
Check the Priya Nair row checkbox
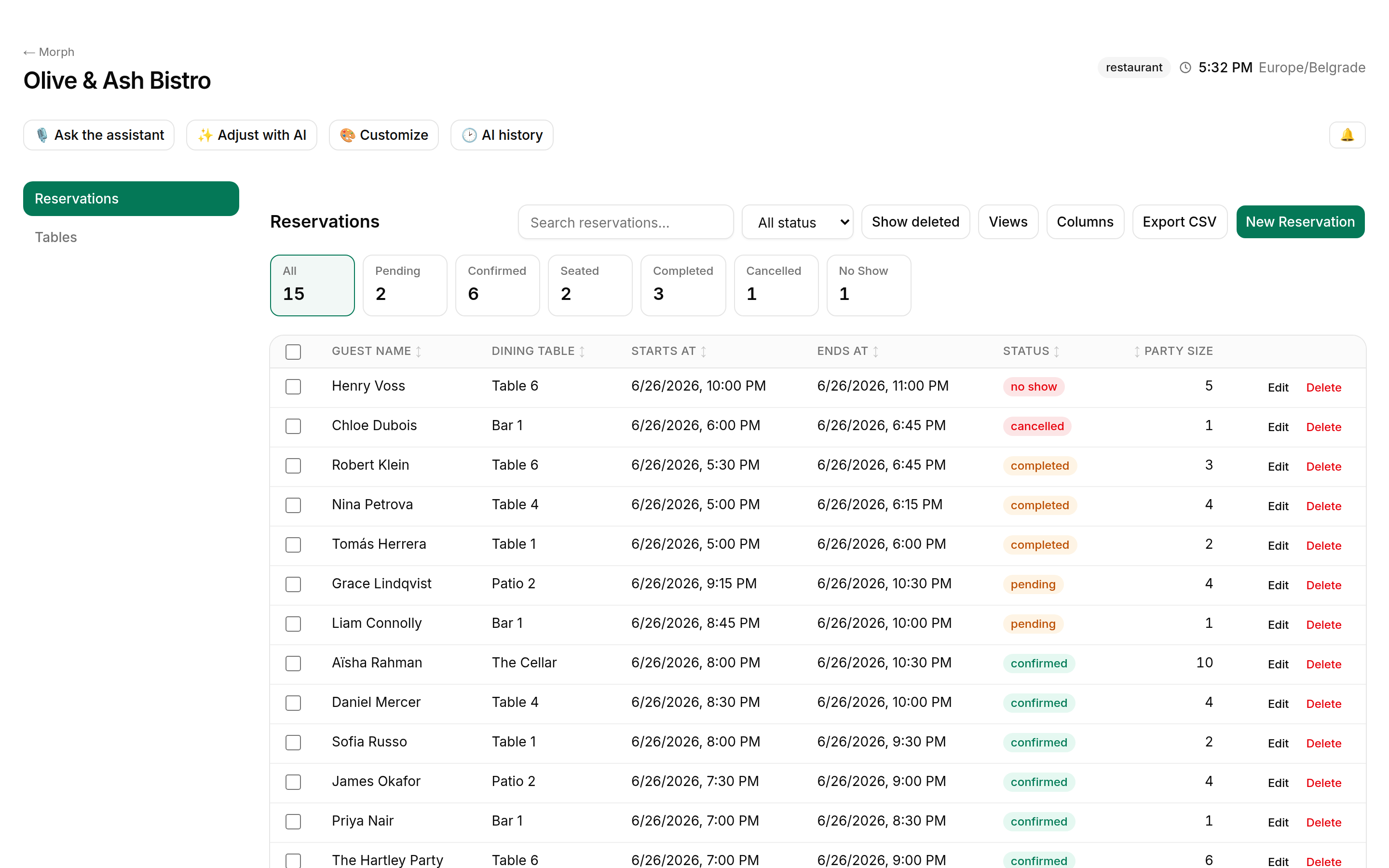293,822
